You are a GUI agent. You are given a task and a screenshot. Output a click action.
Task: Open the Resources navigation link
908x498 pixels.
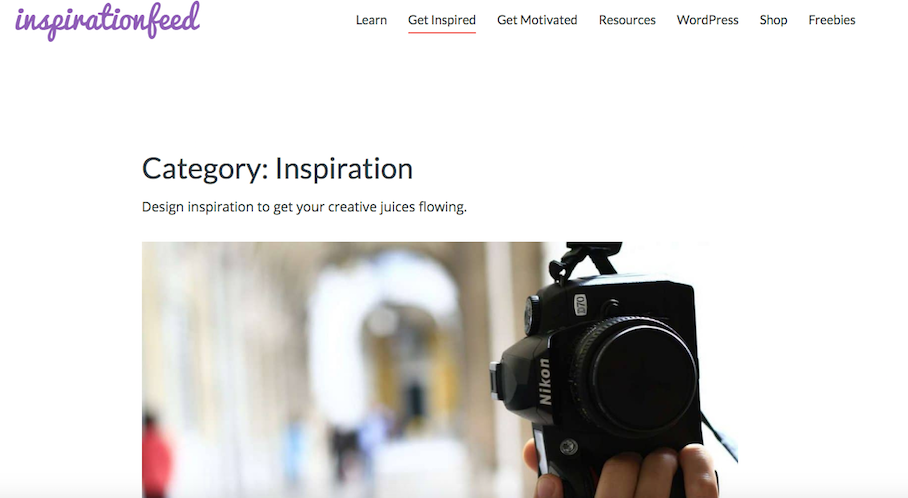click(x=627, y=20)
